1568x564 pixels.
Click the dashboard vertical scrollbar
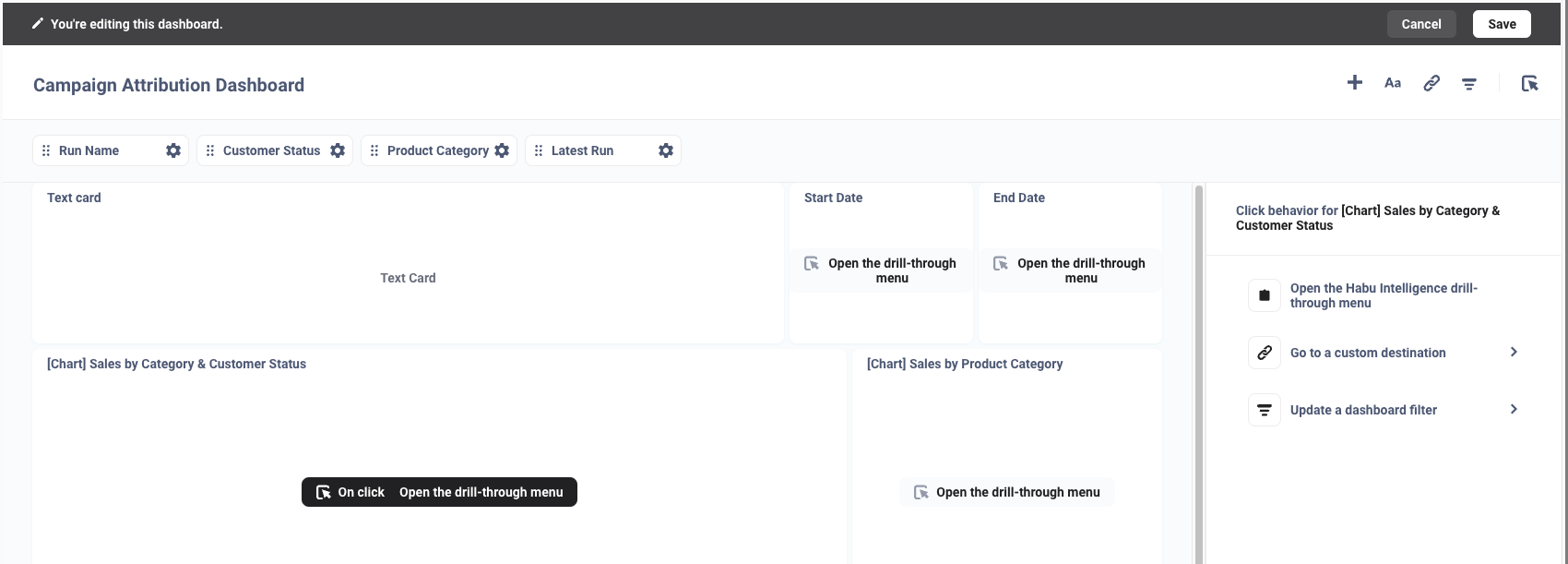(1199, 369)
